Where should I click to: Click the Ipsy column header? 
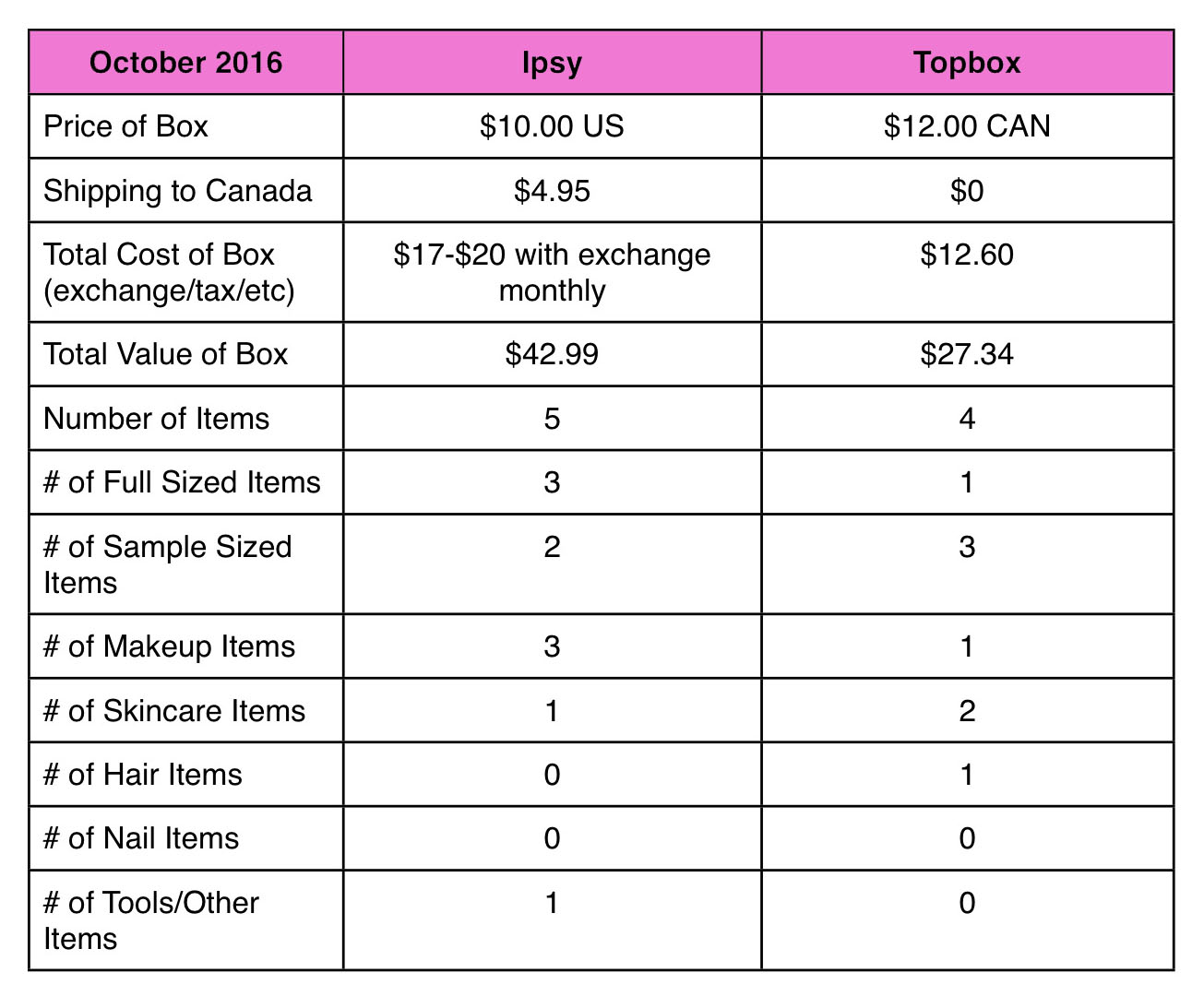[552, 63]
